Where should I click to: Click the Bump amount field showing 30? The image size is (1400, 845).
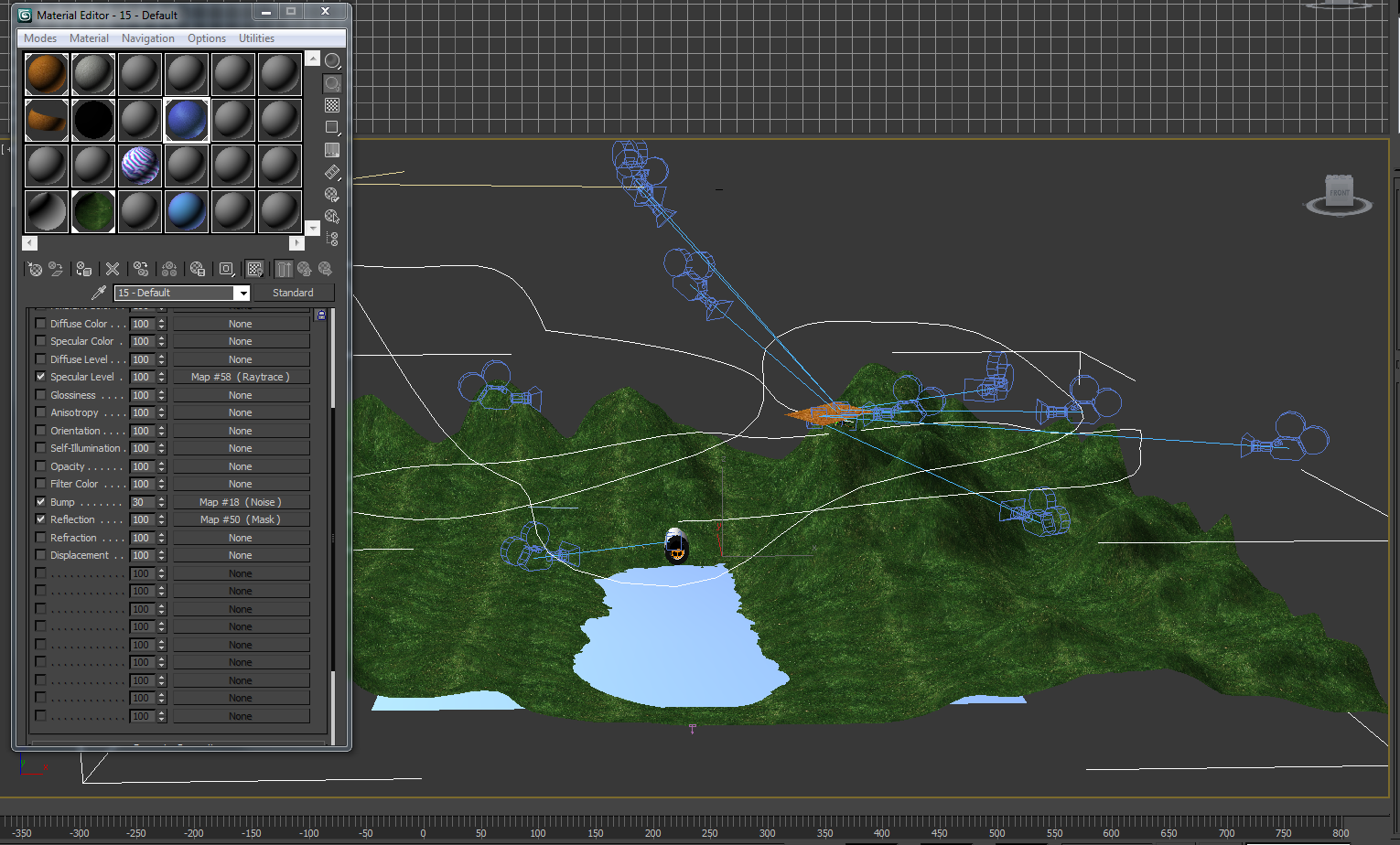coord(143,502)
